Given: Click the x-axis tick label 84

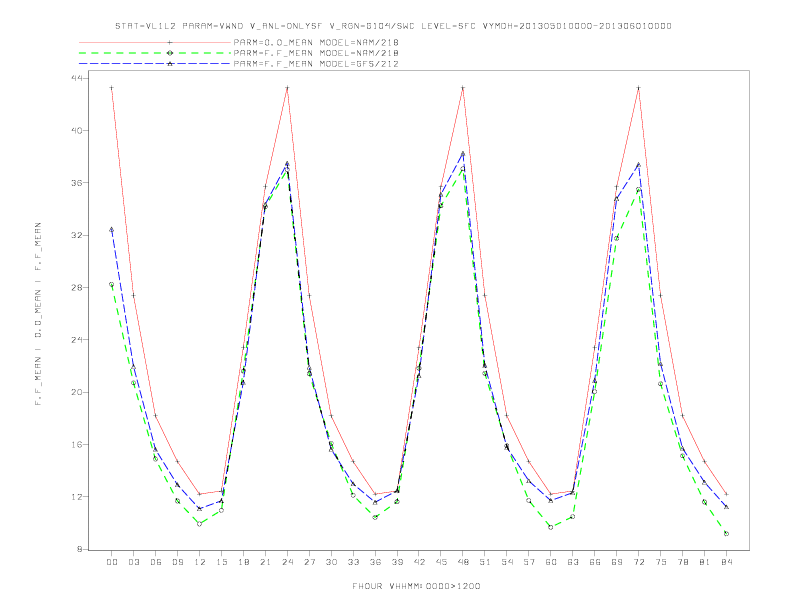Looking at the screenshot, I should pos(726,562).
